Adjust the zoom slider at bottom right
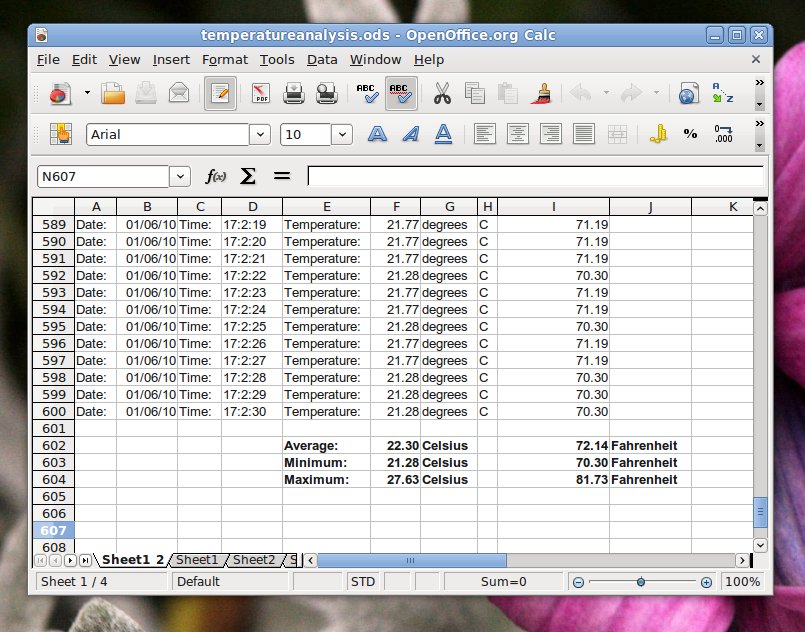The width and height of the screenshot is (805, 632). (641, 581)
